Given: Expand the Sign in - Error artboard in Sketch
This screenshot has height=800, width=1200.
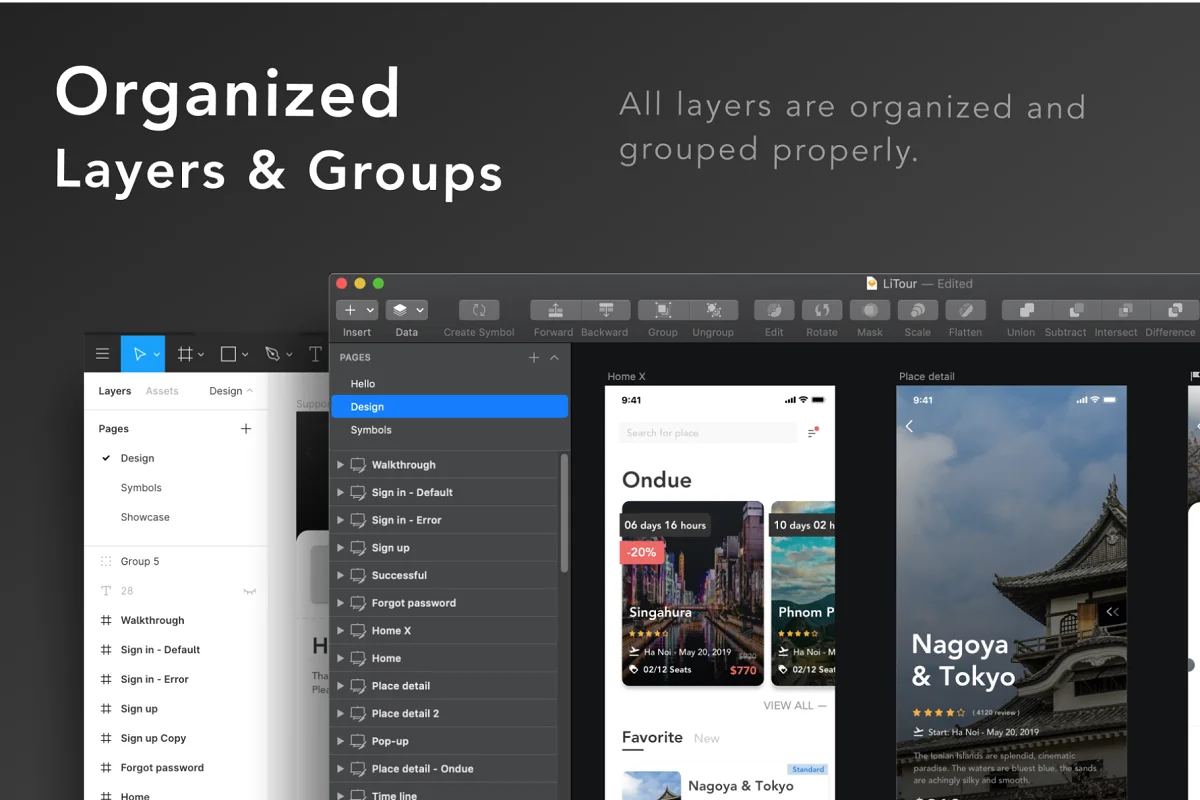Looking at the screenshot, I should pyautogui.click(x=340, y=520).
